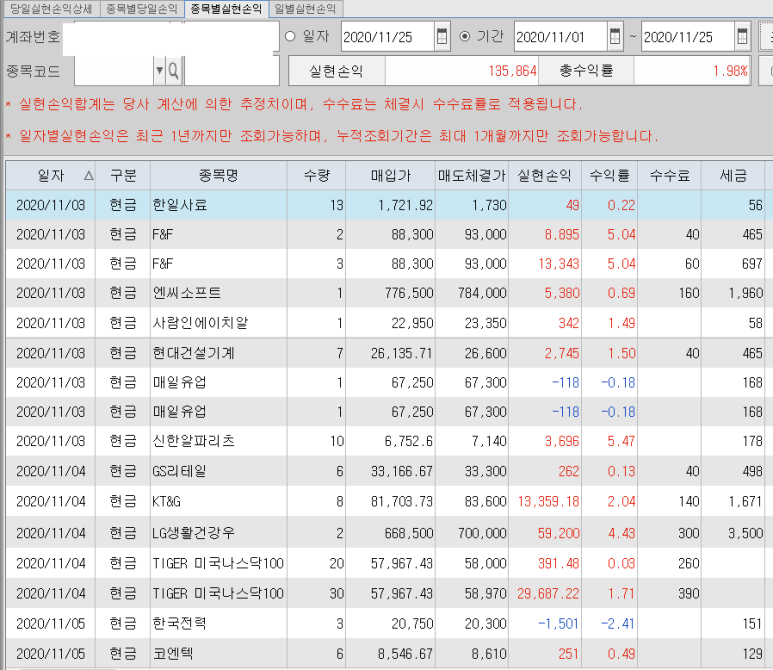Open calendar for period start 2020/11/01
The image size is (773, 670).
615,36
